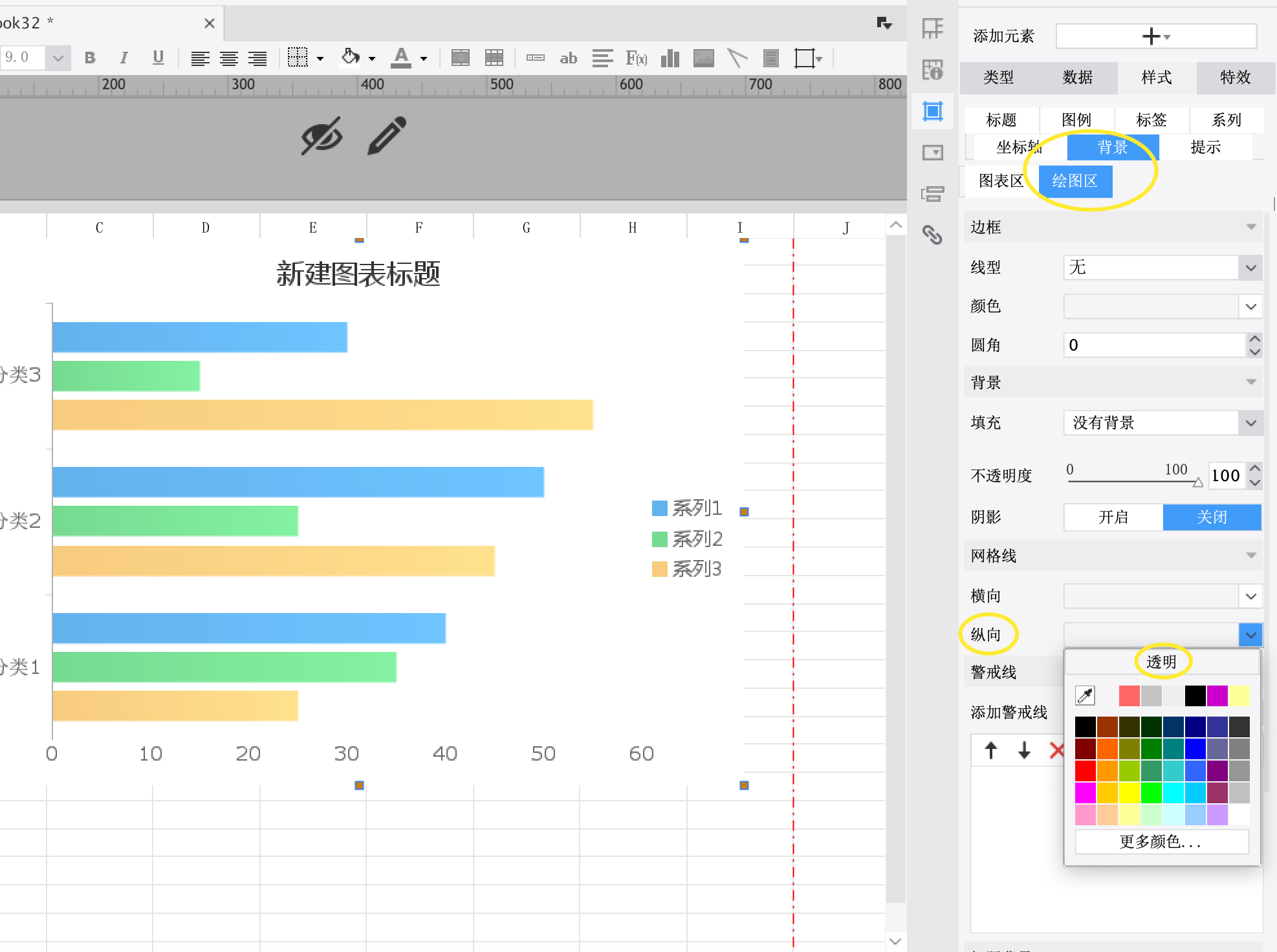Pick the black swatch in palette
Image resolution: width=1277 pixels, height=952 pixels.
1086,727
